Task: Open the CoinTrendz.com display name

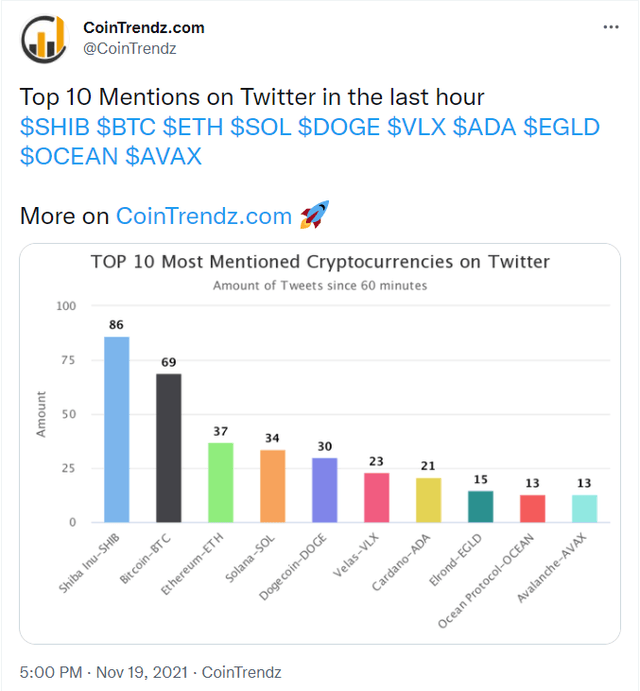Action: [x=144, y=27]
